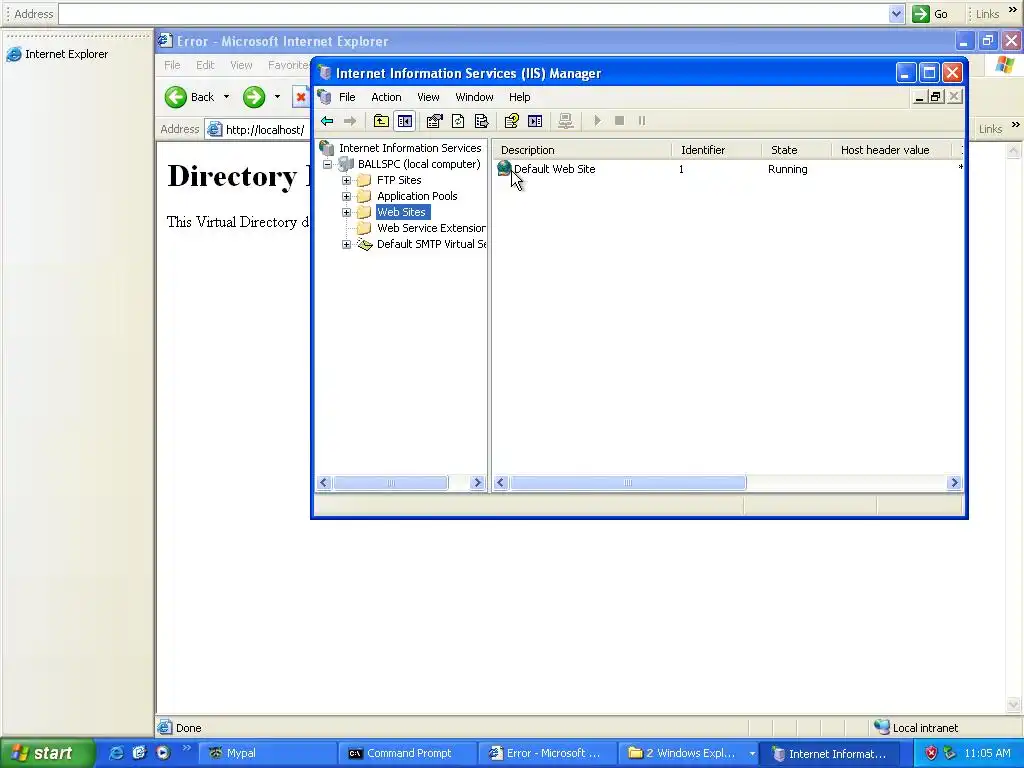
Task: Click the Go button beside the top address bar
Action: (x=931, y=14)
